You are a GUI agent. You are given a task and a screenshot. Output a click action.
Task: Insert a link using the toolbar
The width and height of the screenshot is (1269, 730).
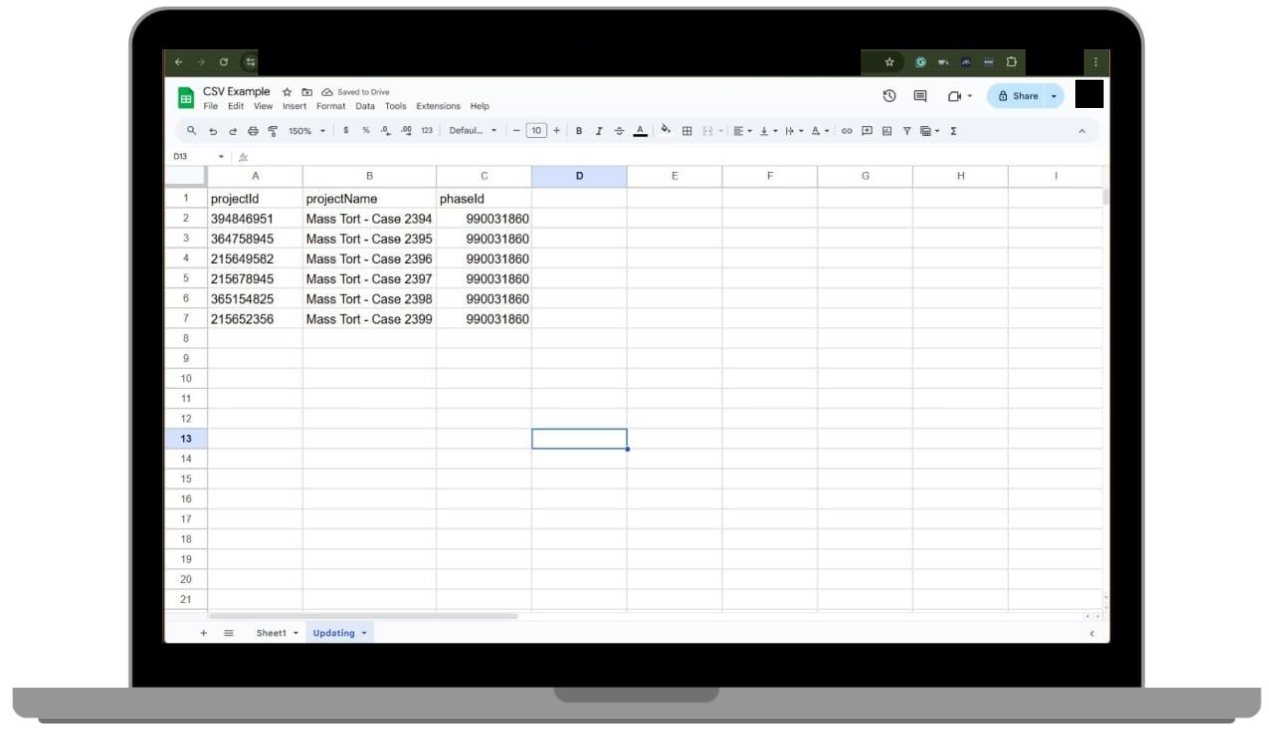pos(846,131)
